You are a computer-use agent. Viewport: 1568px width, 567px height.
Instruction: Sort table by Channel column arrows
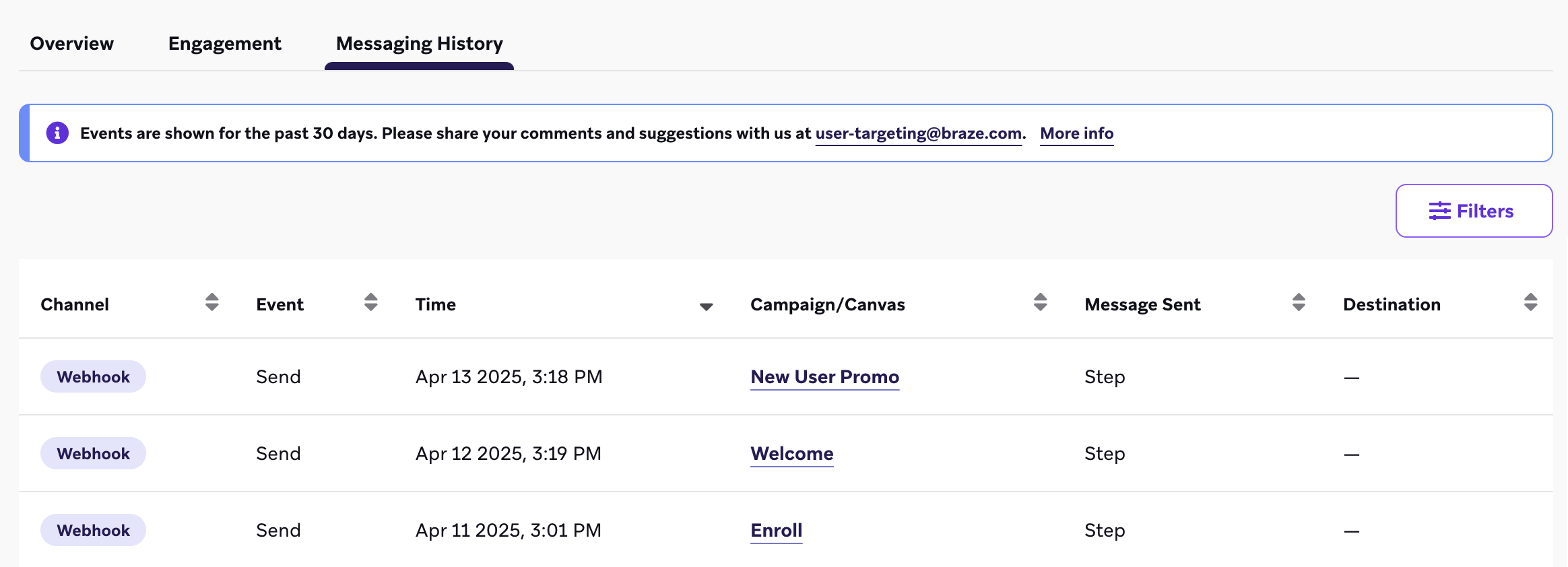coord(212,302)
